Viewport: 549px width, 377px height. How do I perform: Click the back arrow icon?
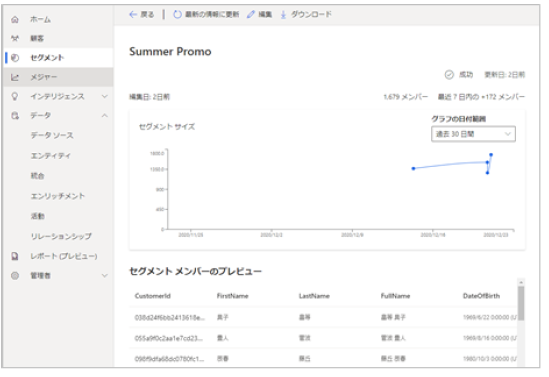point(133,14)
